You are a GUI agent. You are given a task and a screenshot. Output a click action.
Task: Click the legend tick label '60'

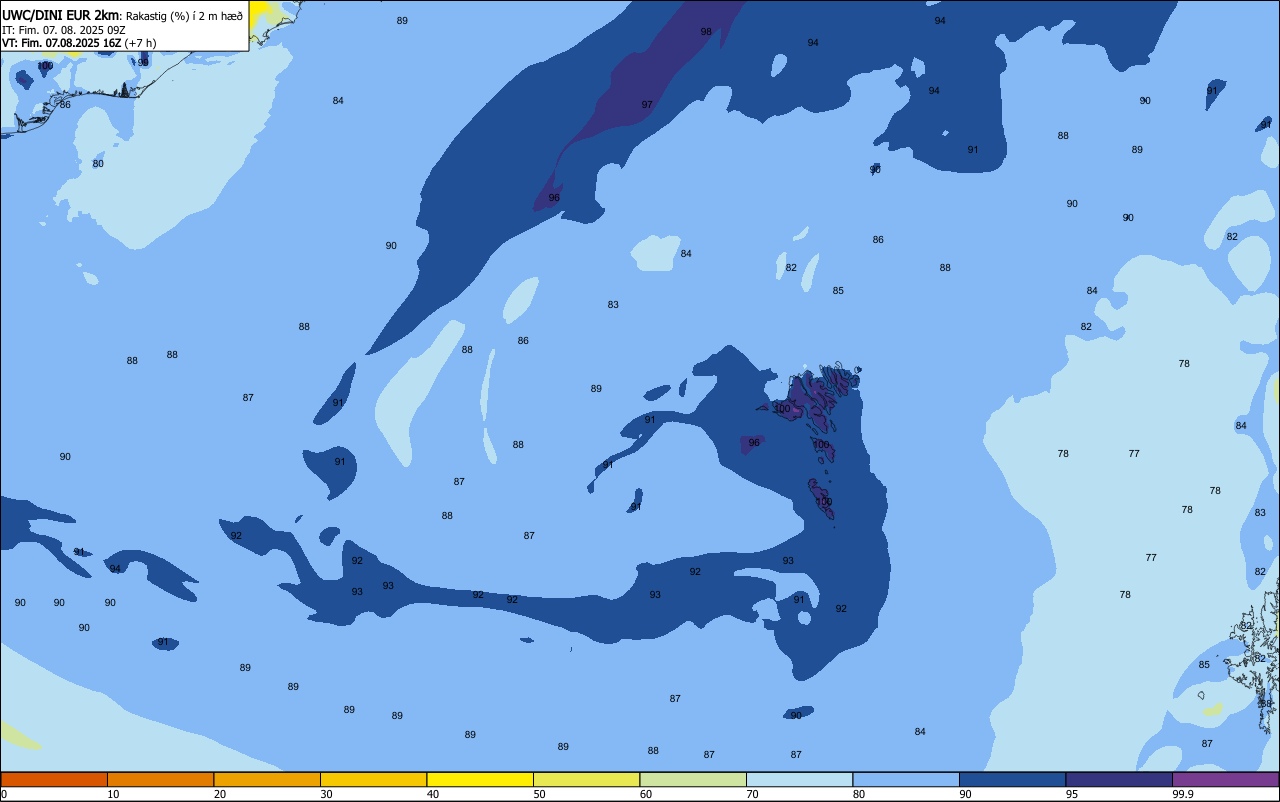[646, 794]
